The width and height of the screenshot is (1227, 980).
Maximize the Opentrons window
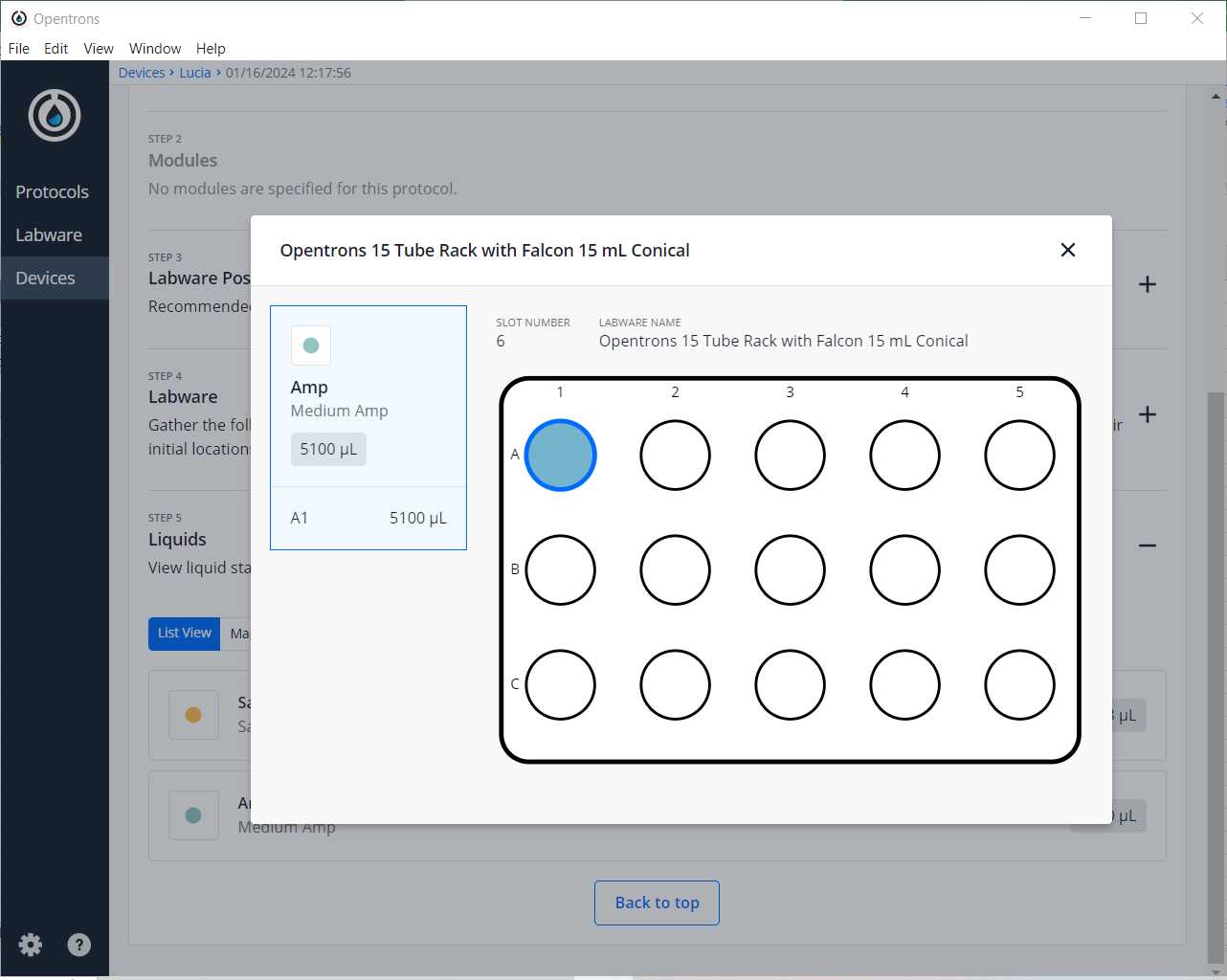pyautogui.click(x=1141, y=18)
